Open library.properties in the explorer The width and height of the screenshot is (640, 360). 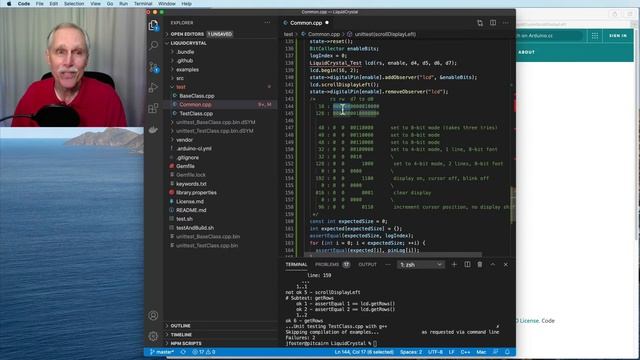point(196,192)
